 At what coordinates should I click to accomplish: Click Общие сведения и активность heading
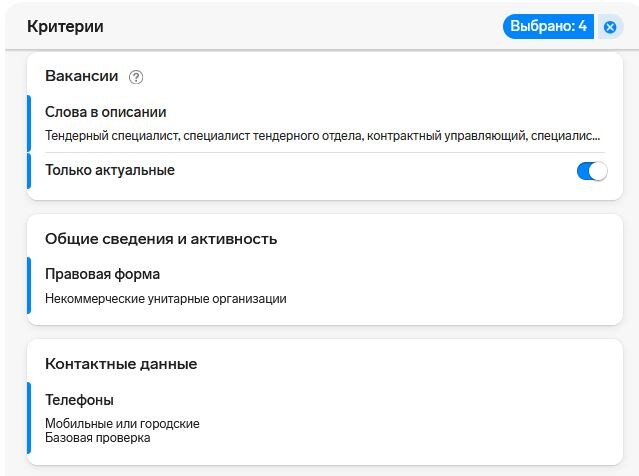tap(161, 239)
